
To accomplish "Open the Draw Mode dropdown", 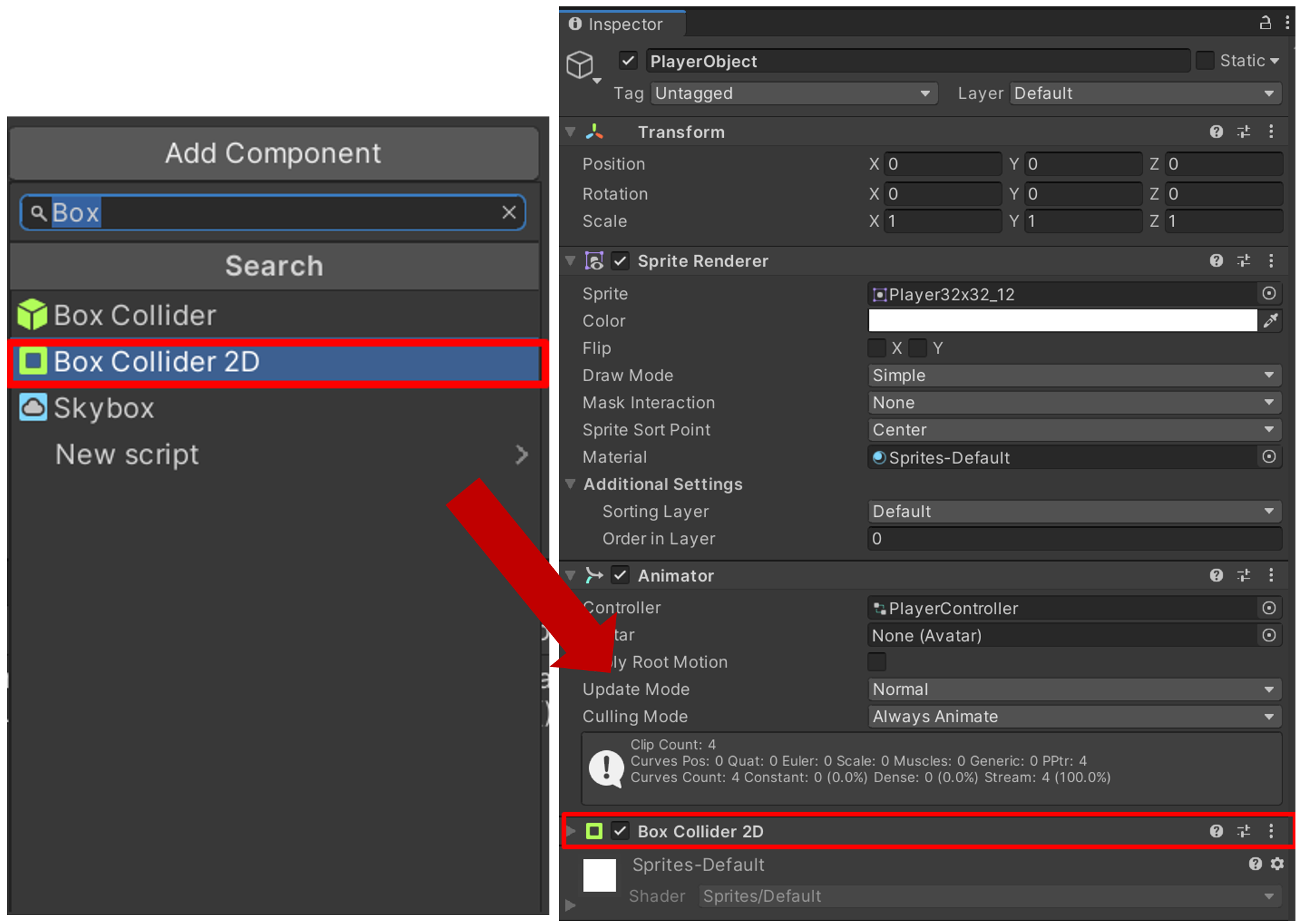I will tap(1073, 375).
